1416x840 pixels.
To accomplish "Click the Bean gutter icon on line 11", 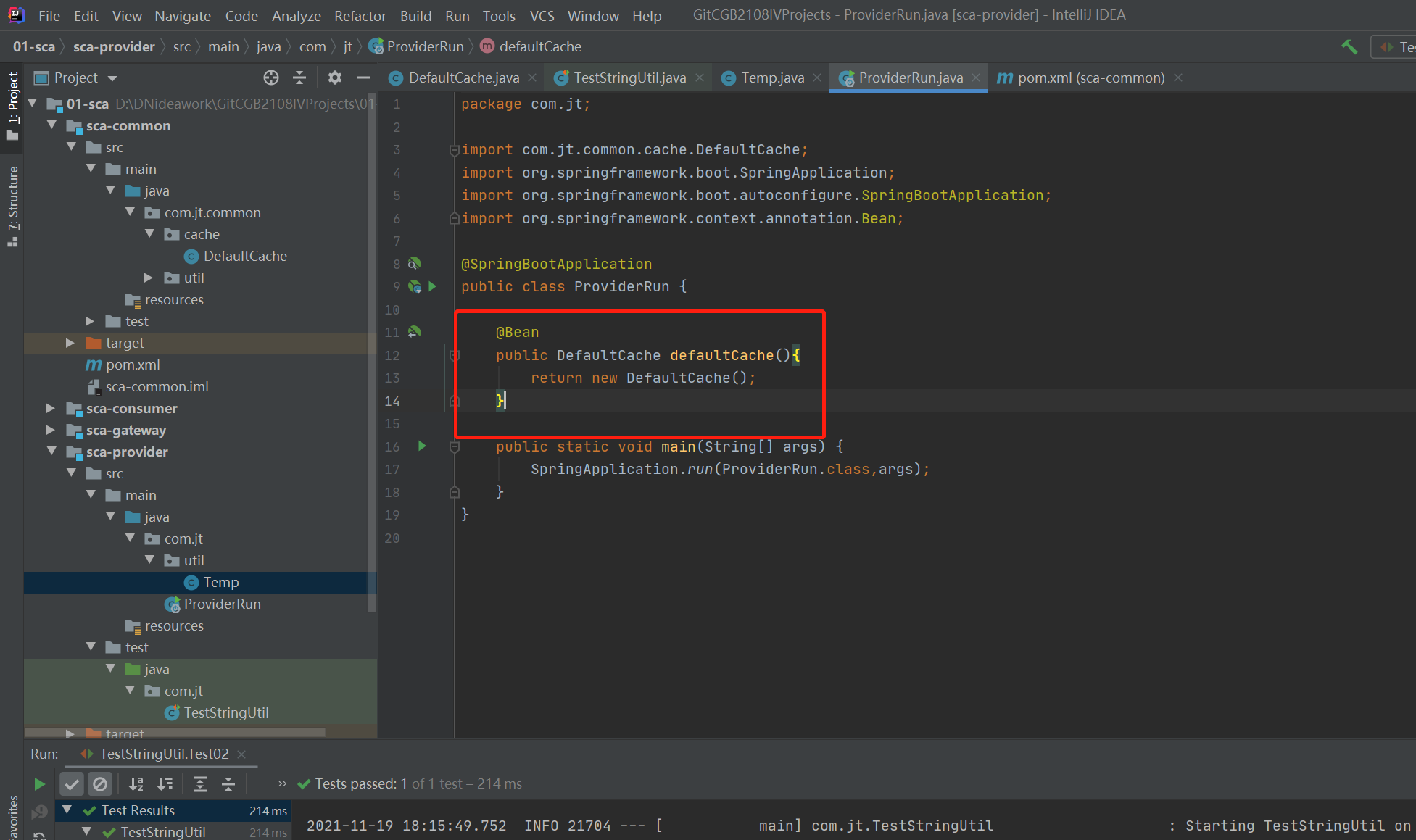I will tap(415, 332).
